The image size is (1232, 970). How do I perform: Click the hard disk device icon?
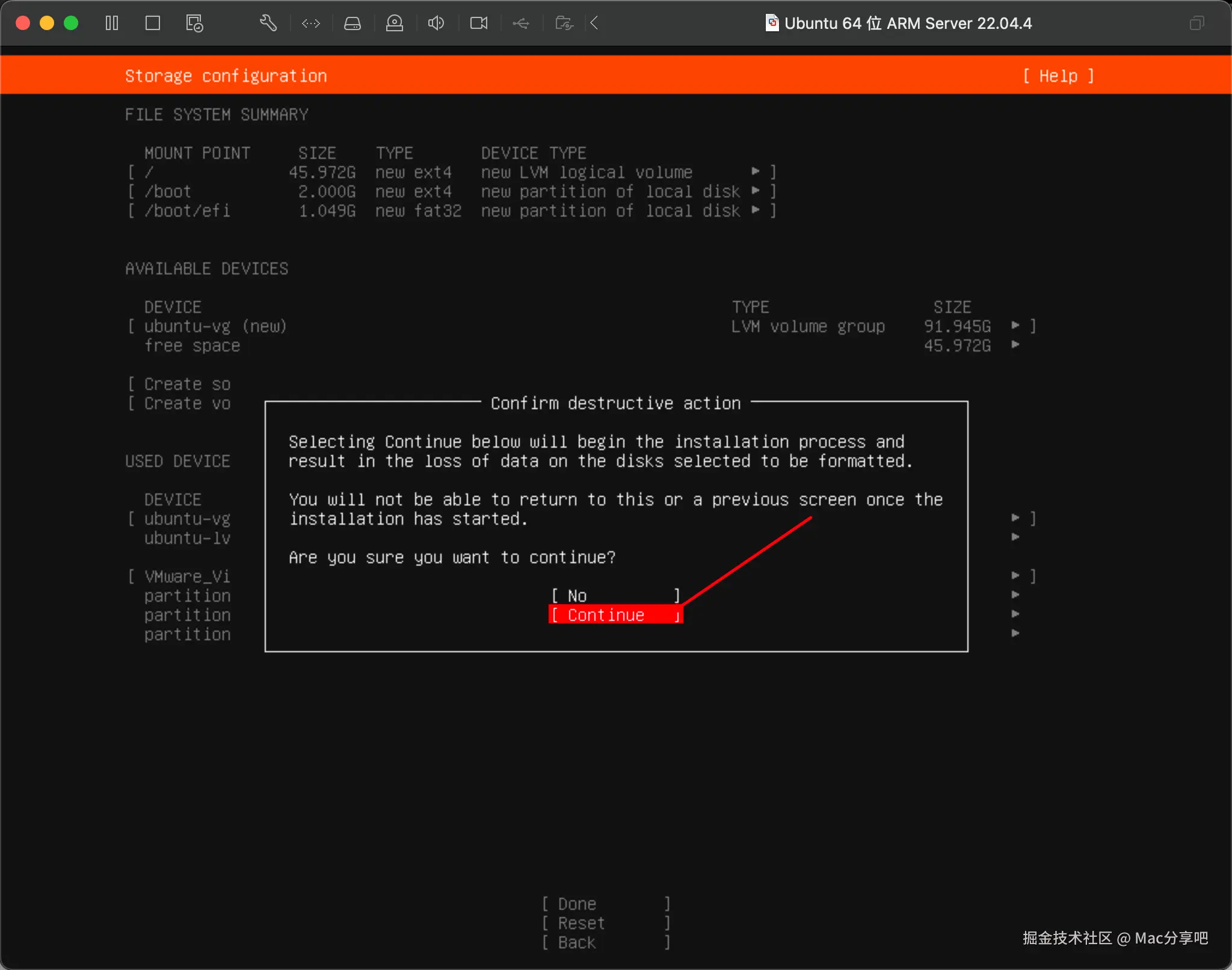pos(353,23)
